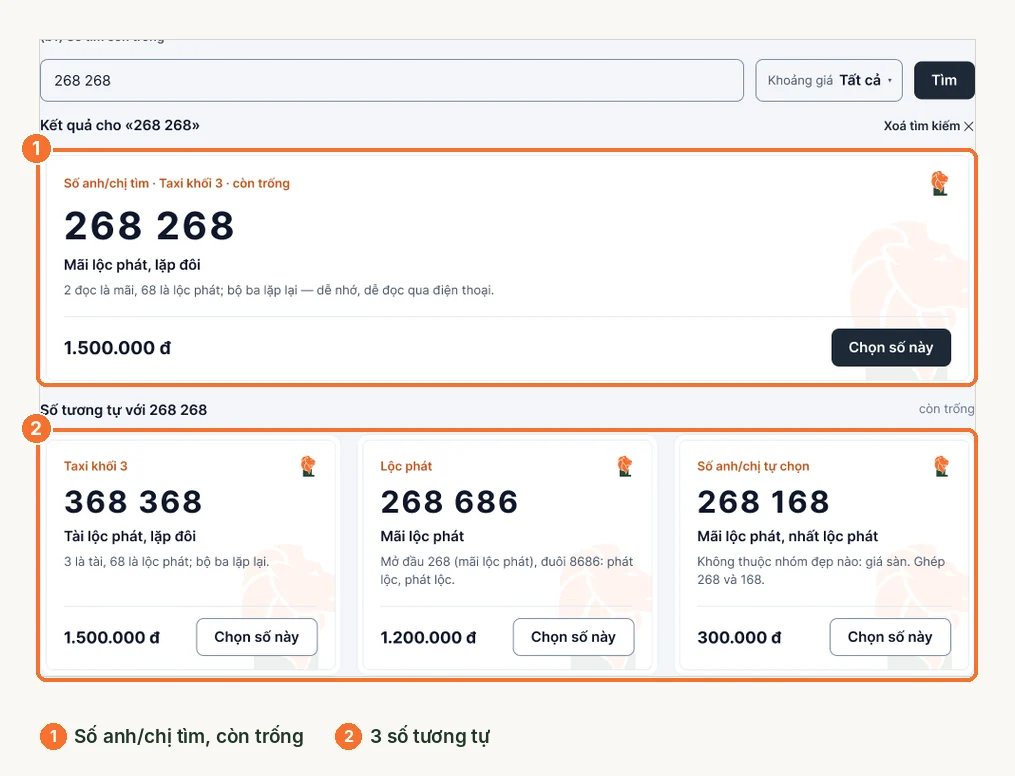1015x776 pixels.
Task: Click the Số anh/chị tự chọn label
Action: 753,466
